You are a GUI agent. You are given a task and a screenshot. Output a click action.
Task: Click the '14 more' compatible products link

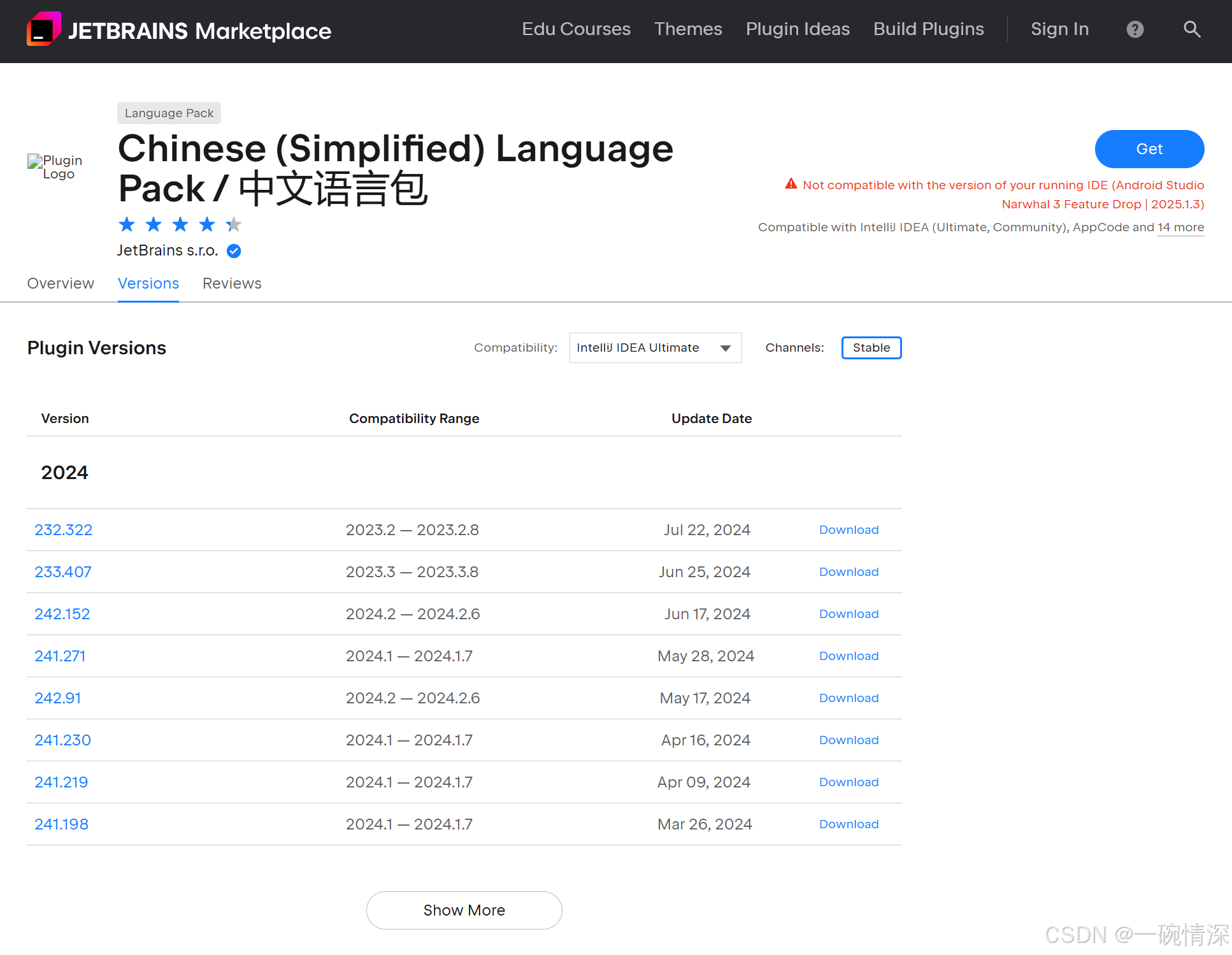pyautogui.click(x=1180, y=227)
